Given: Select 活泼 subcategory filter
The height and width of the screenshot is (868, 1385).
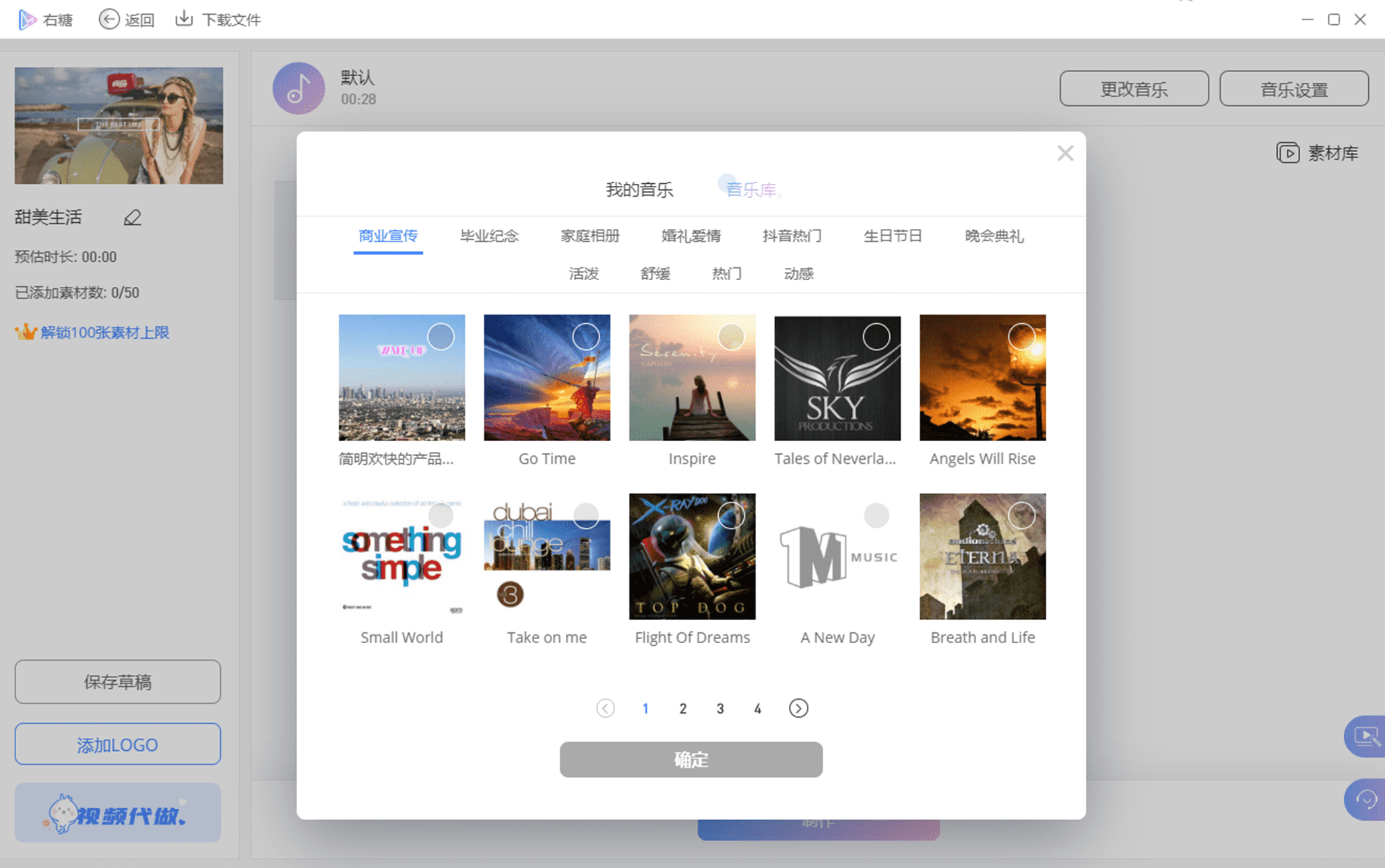Looking at the screenshot, I should [583, 272].
